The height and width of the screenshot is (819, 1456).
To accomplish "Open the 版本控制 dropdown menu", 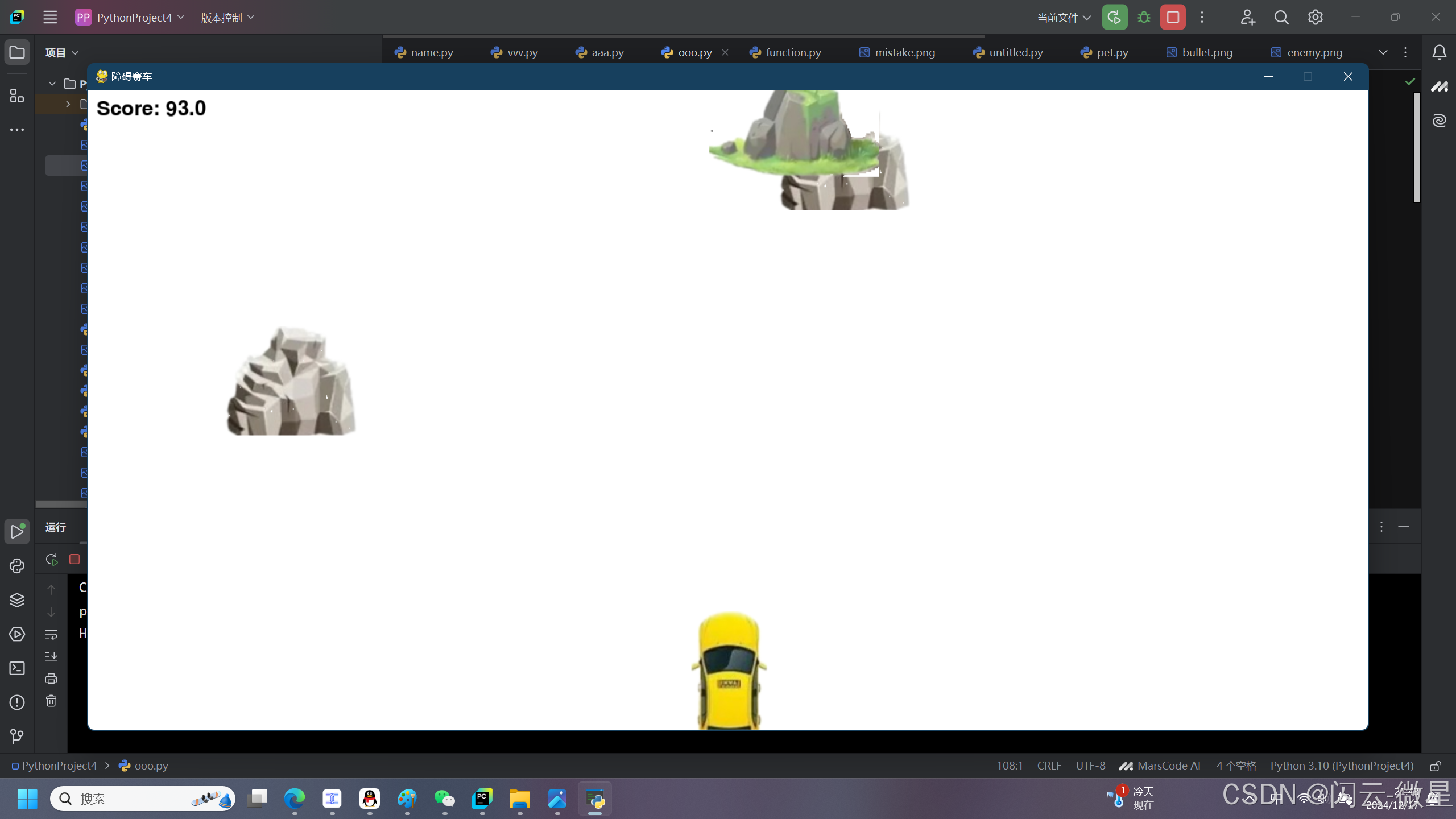I will coord(227,17).
